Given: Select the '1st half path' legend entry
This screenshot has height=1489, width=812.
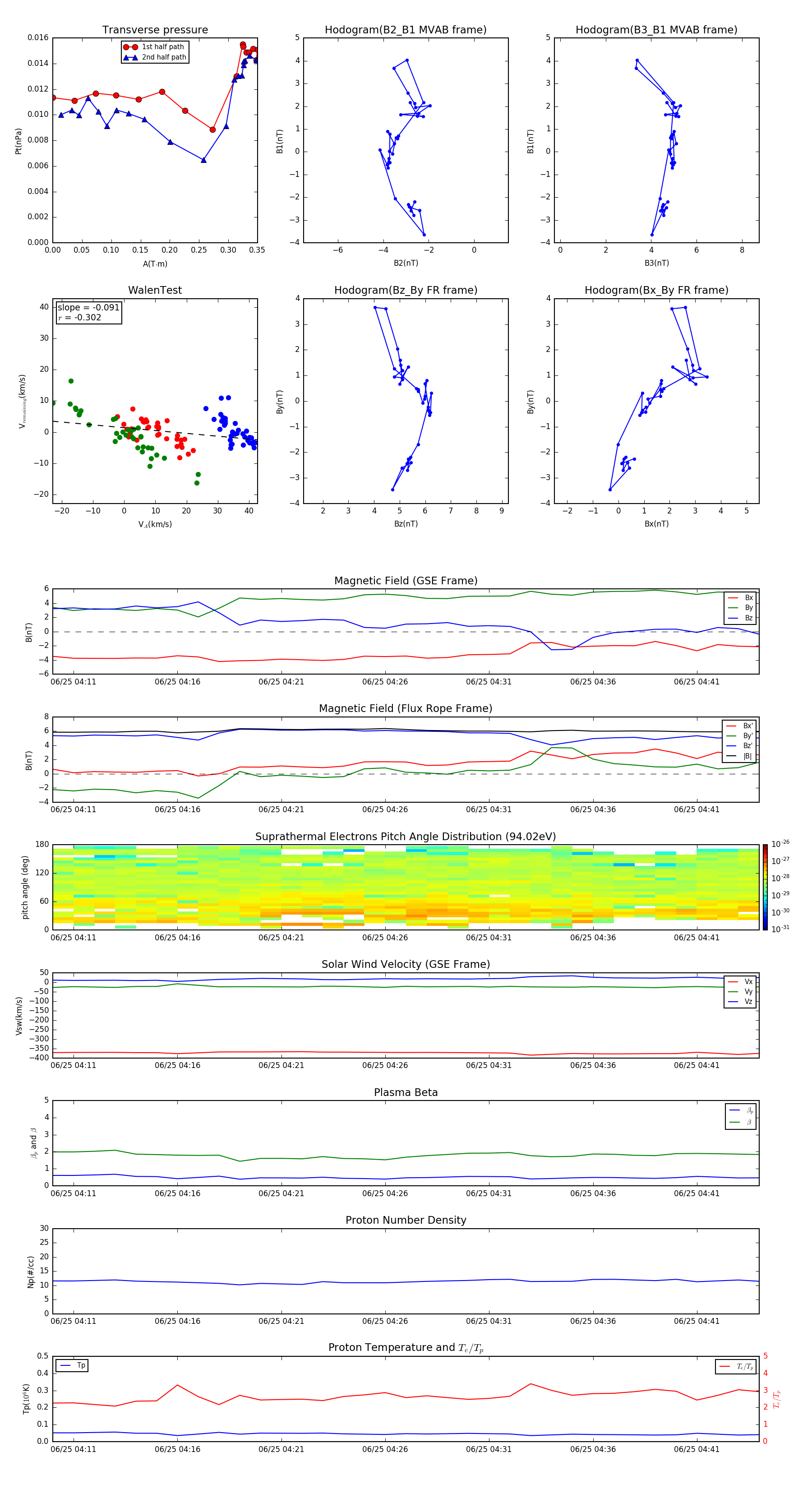Looking at the screenshot, I should coord(154,47).
